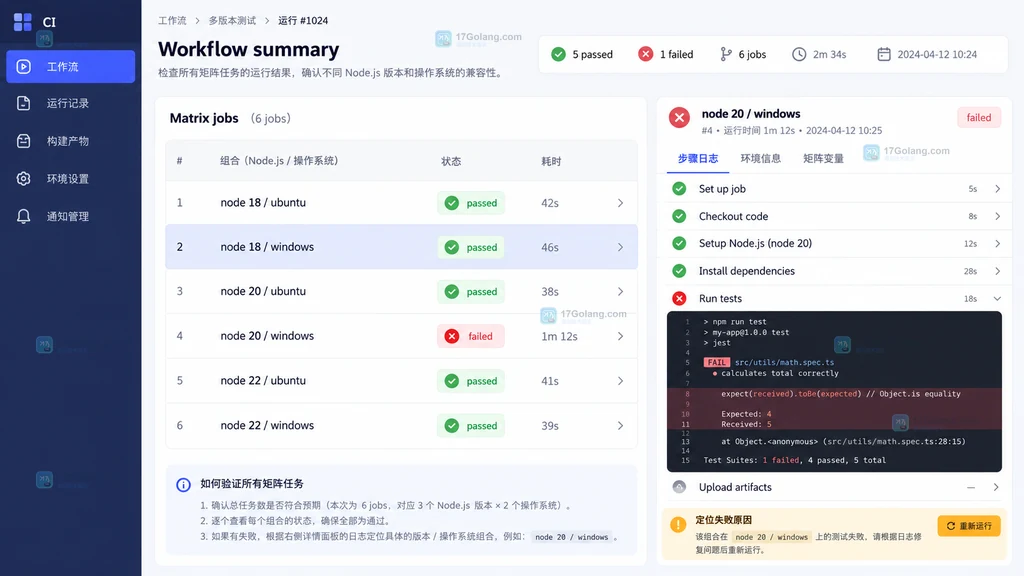1024x576 pixels.
Task: Select the node 20 / ubuntu row
Action: click(402, 291)
